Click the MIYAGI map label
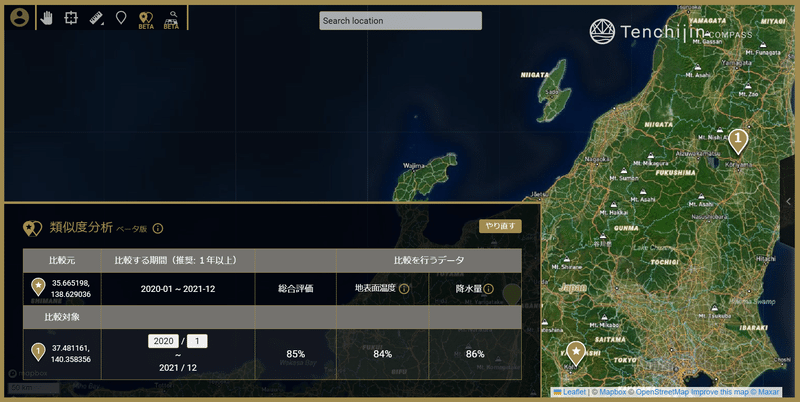The width and height of the screenshot is (800, 402). pos(773,21)
